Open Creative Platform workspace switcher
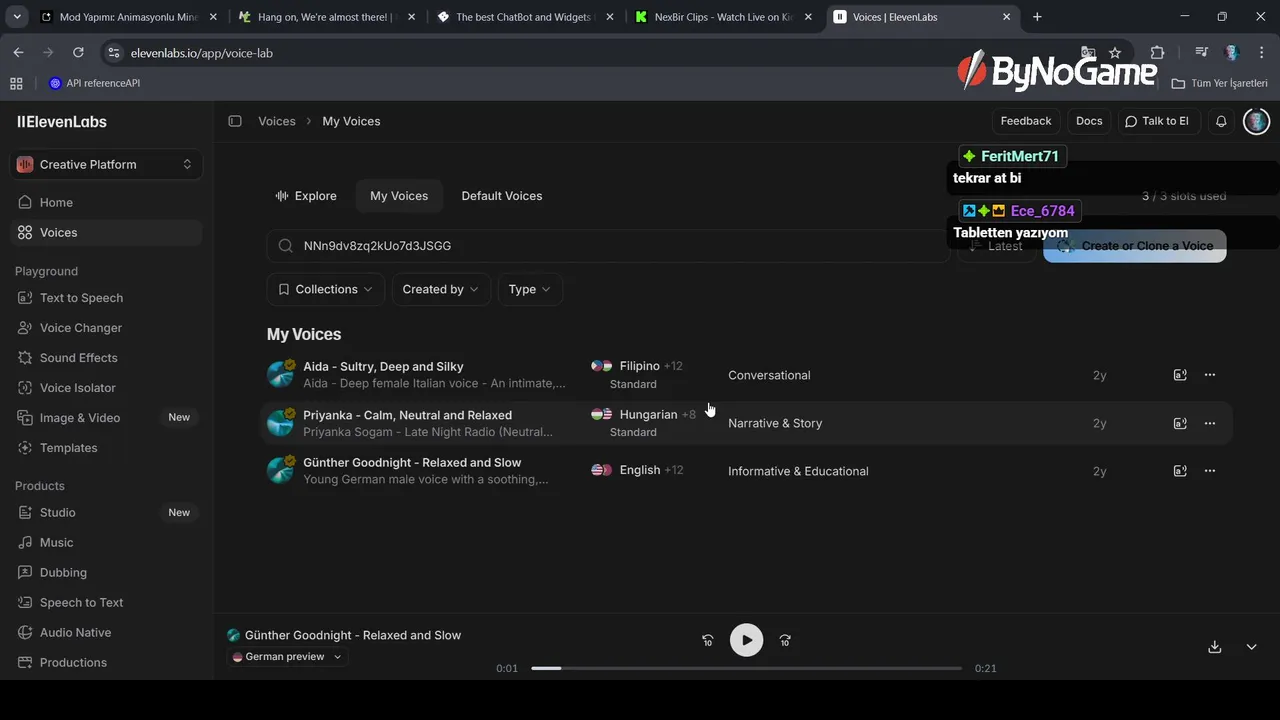 click(x=106, y=164)
